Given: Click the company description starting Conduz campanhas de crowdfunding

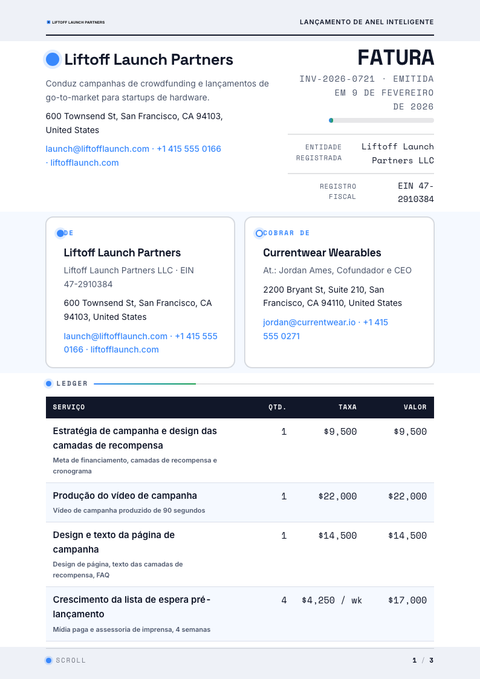Looking at the screenshot, I should click(157, 91).
